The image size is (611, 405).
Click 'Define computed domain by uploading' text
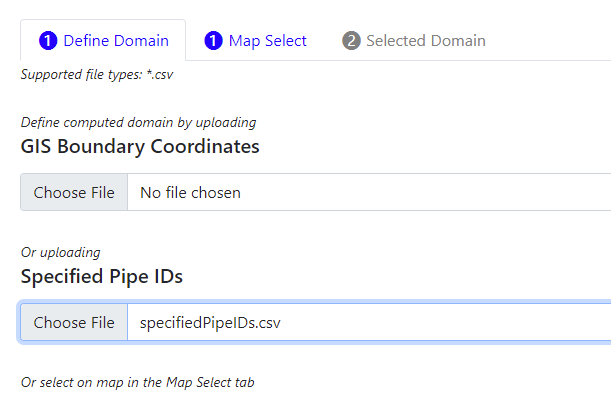pyautogui.click(x=138, y=122)
